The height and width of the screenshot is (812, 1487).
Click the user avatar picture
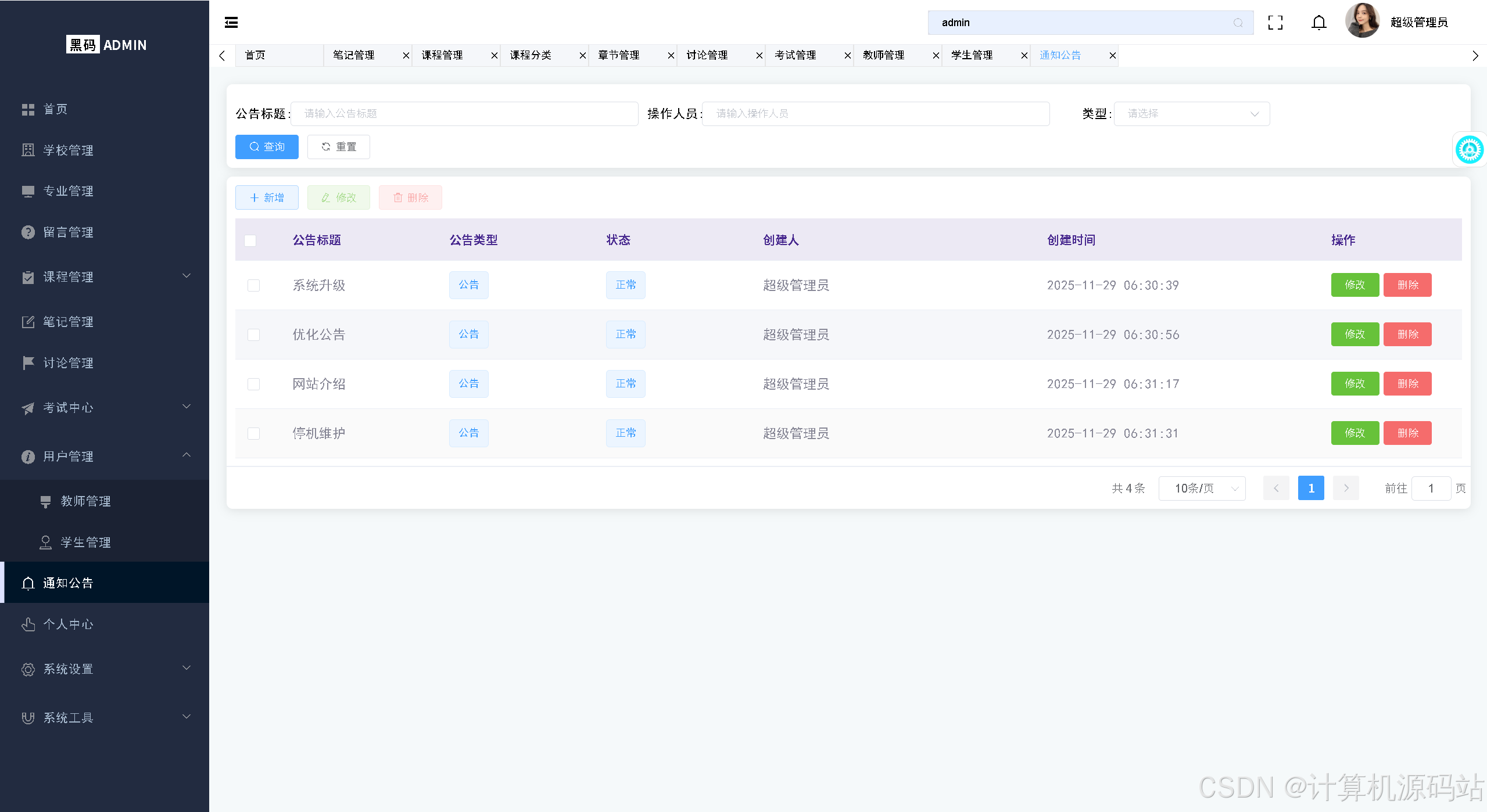tap(1361, 21)
